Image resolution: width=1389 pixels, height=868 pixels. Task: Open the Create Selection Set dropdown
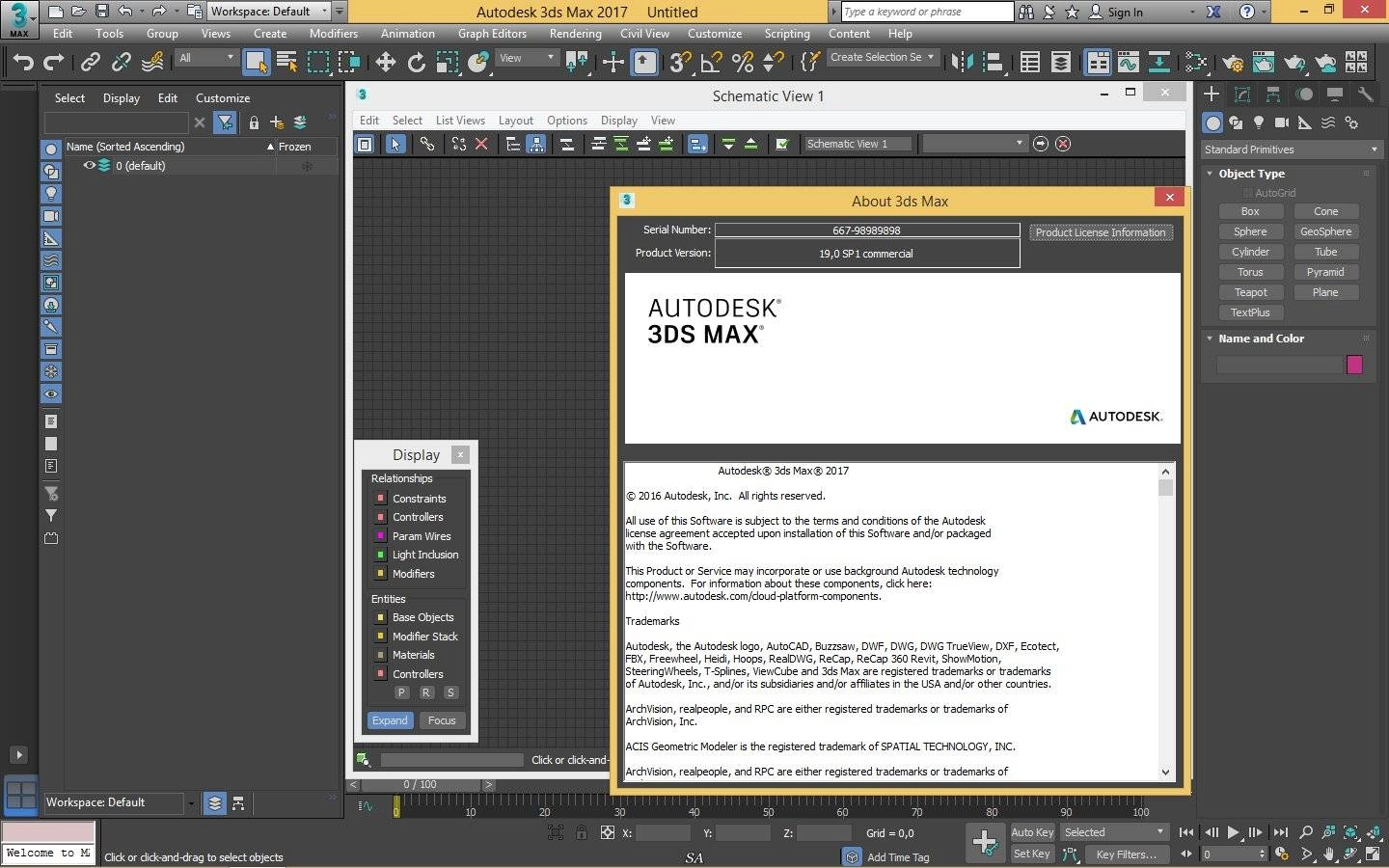[883, 57]
